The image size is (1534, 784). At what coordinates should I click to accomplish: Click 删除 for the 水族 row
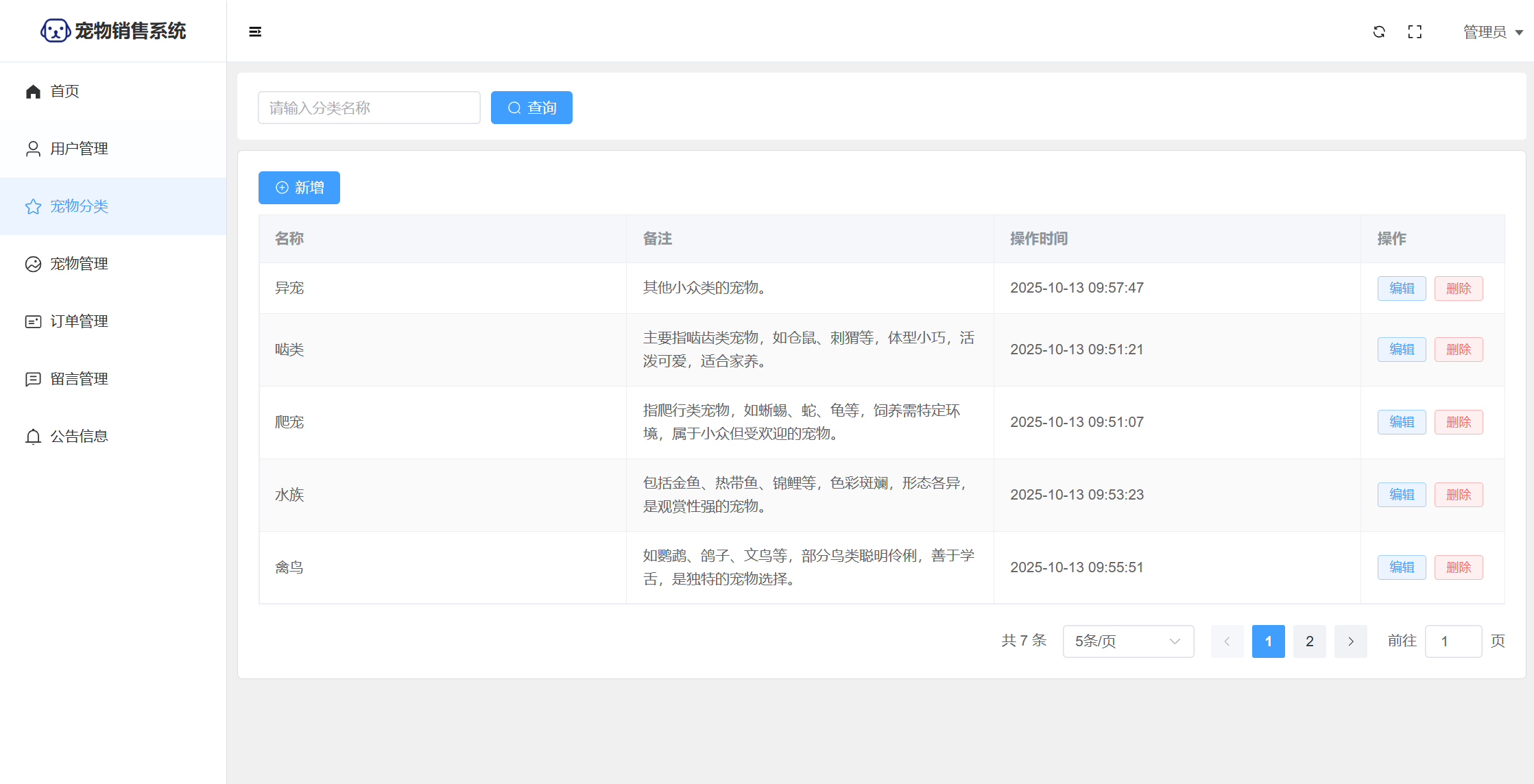1458,495
